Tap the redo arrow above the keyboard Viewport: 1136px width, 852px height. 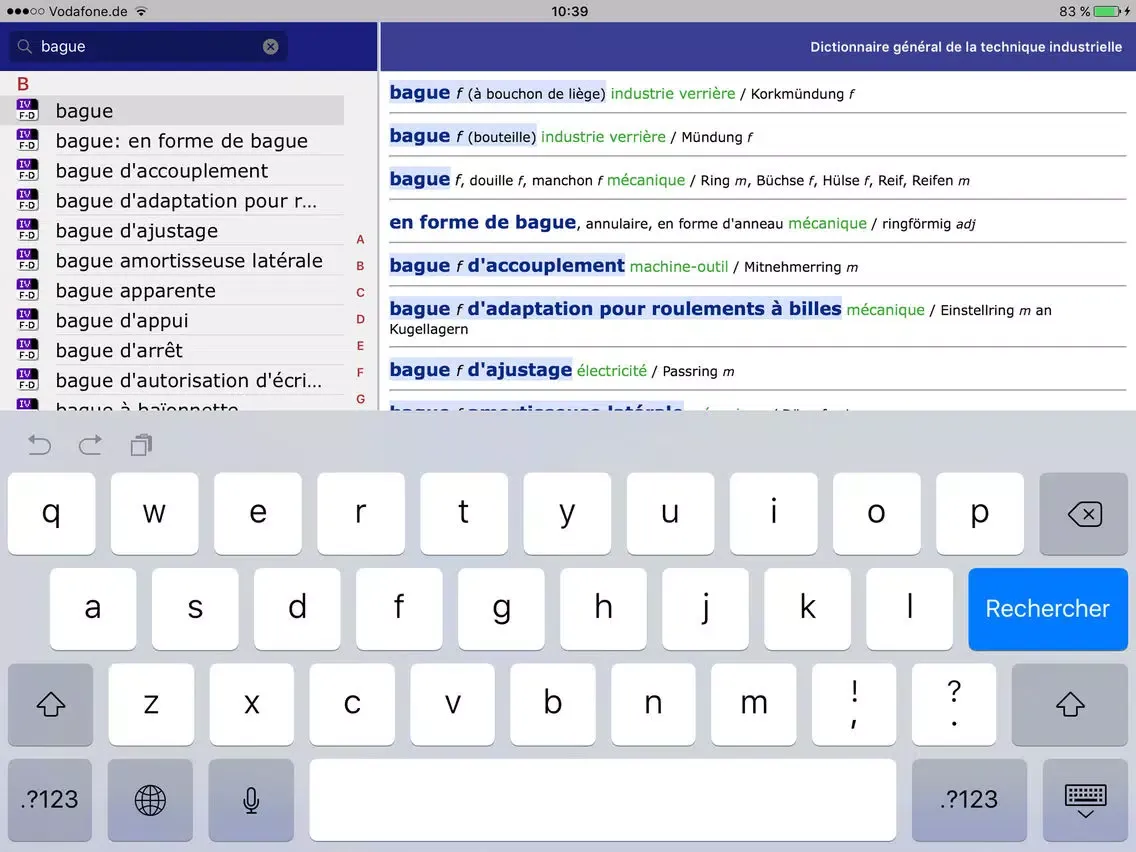click(x=90, y=444)
